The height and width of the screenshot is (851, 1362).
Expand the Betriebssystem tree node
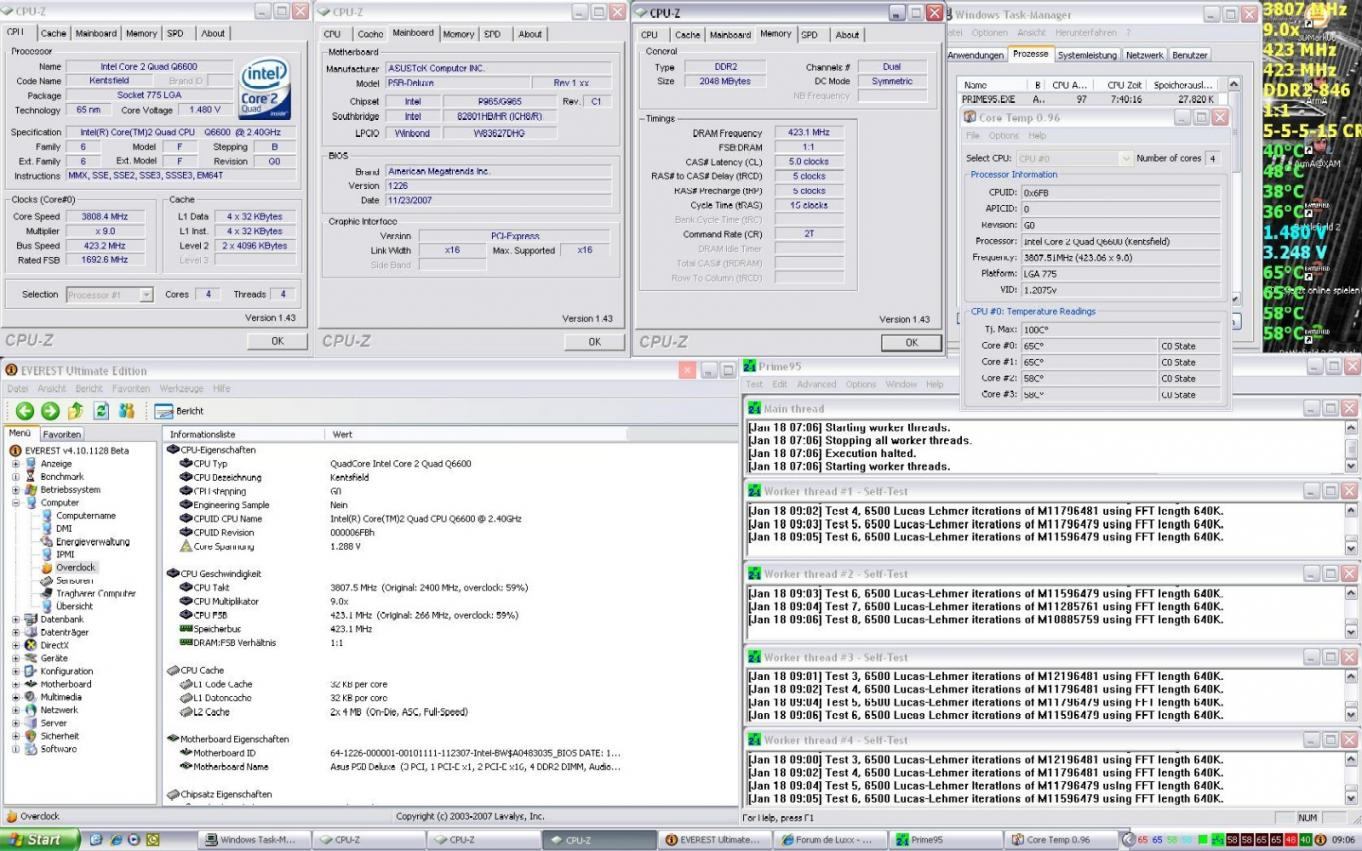point(15,490)
